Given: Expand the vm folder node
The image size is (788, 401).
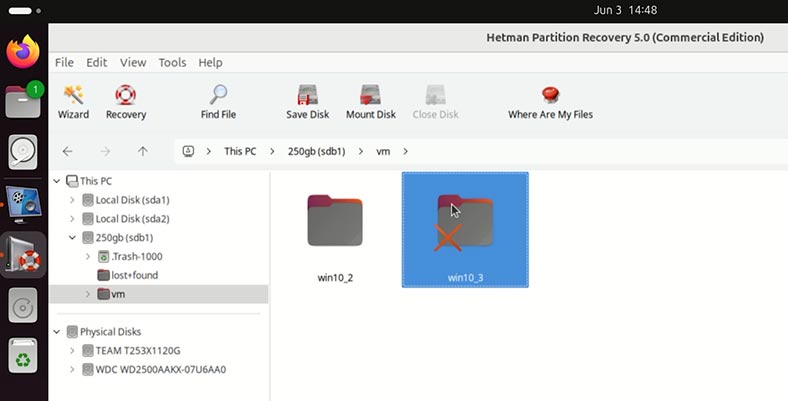Looking at the screenshot, I should [88, 294].
